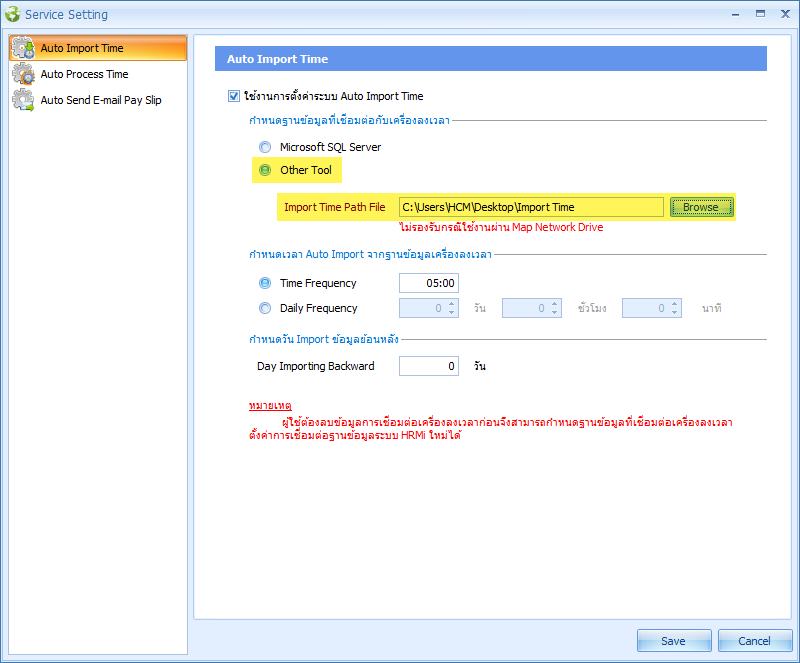The image size is (800, 663).
Task: Close the Service Setting window
Action: pos(785,14)
